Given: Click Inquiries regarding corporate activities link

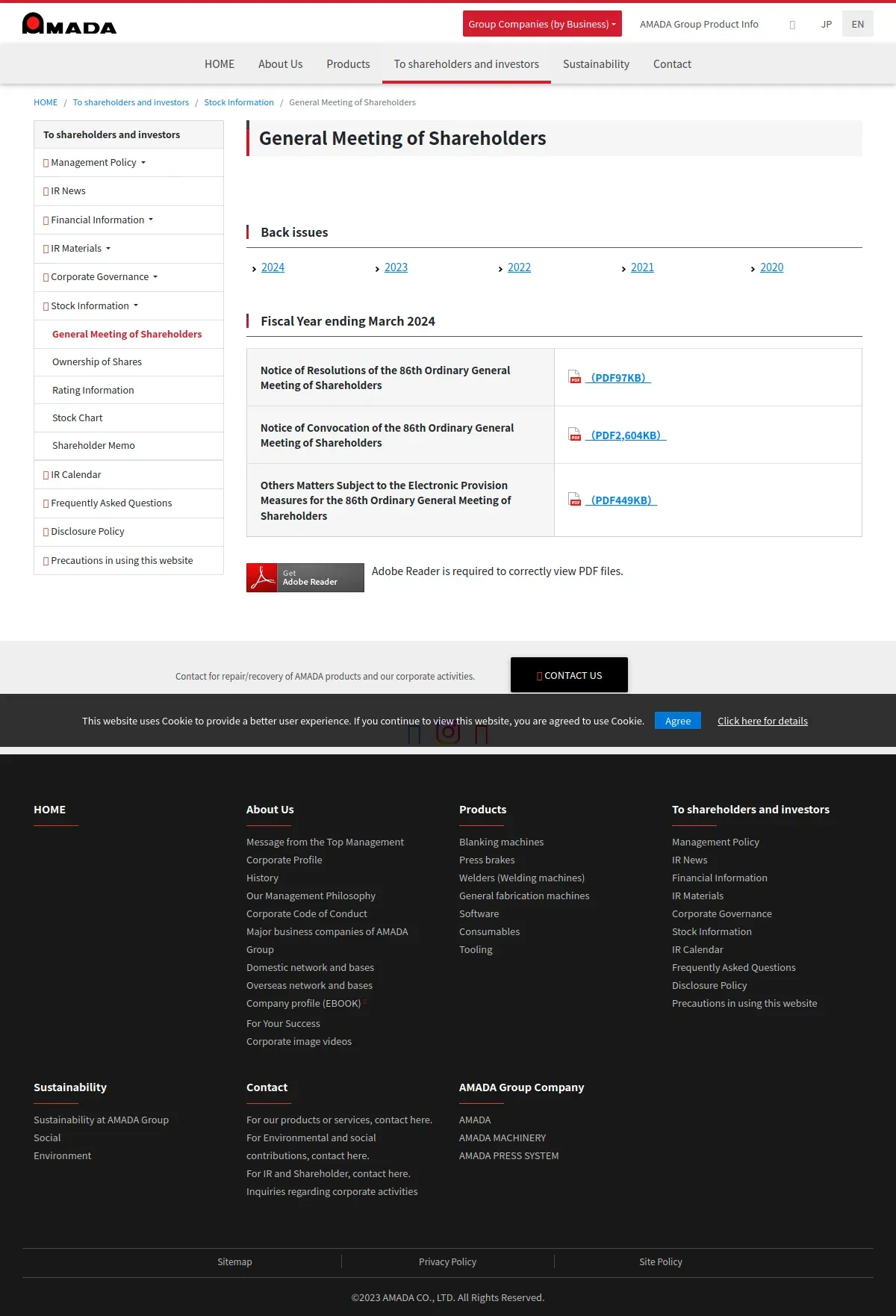Looking at the screenshot, I should (x=332, y=1191).
